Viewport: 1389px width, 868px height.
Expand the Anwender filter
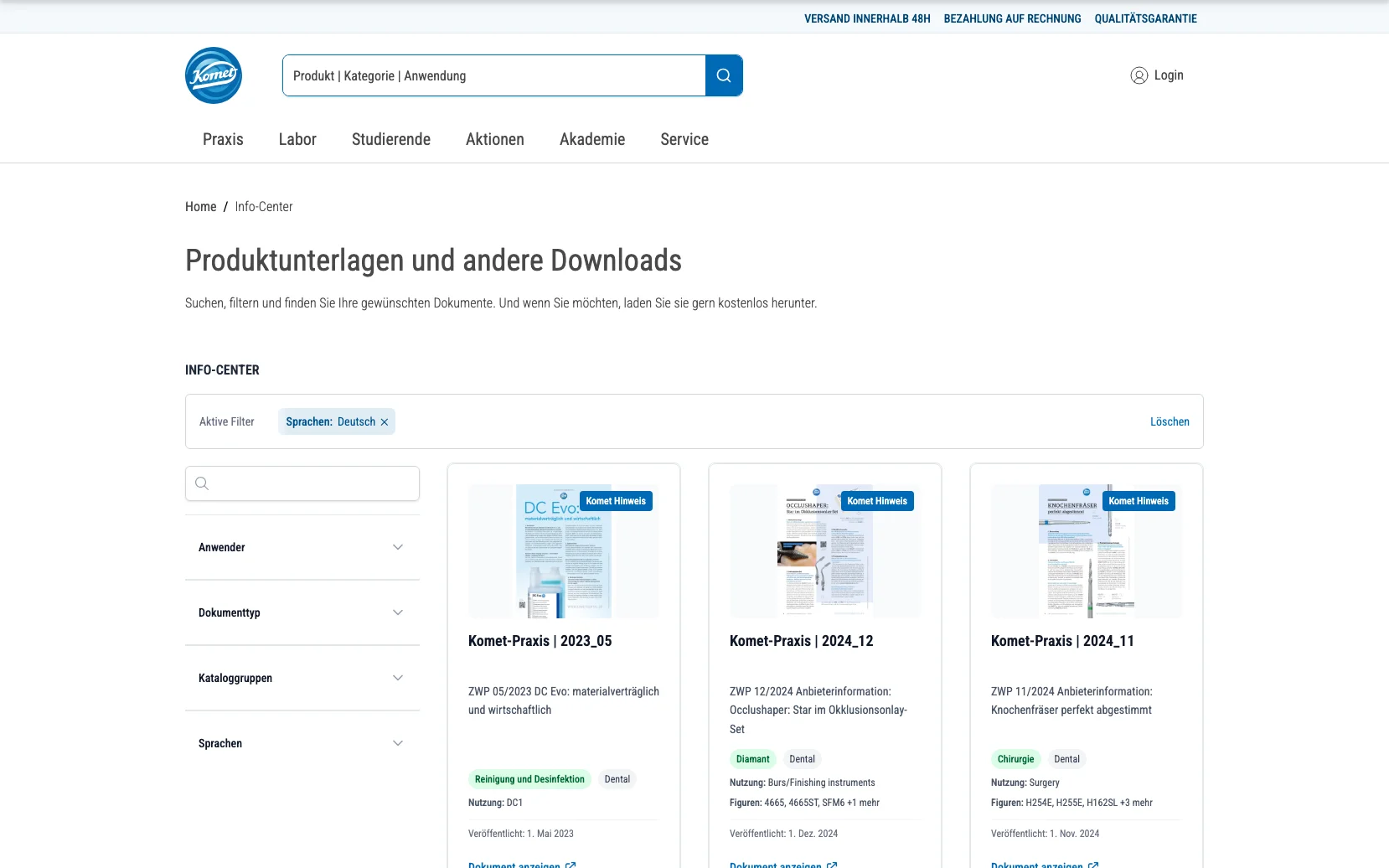(x=302, y=547)
